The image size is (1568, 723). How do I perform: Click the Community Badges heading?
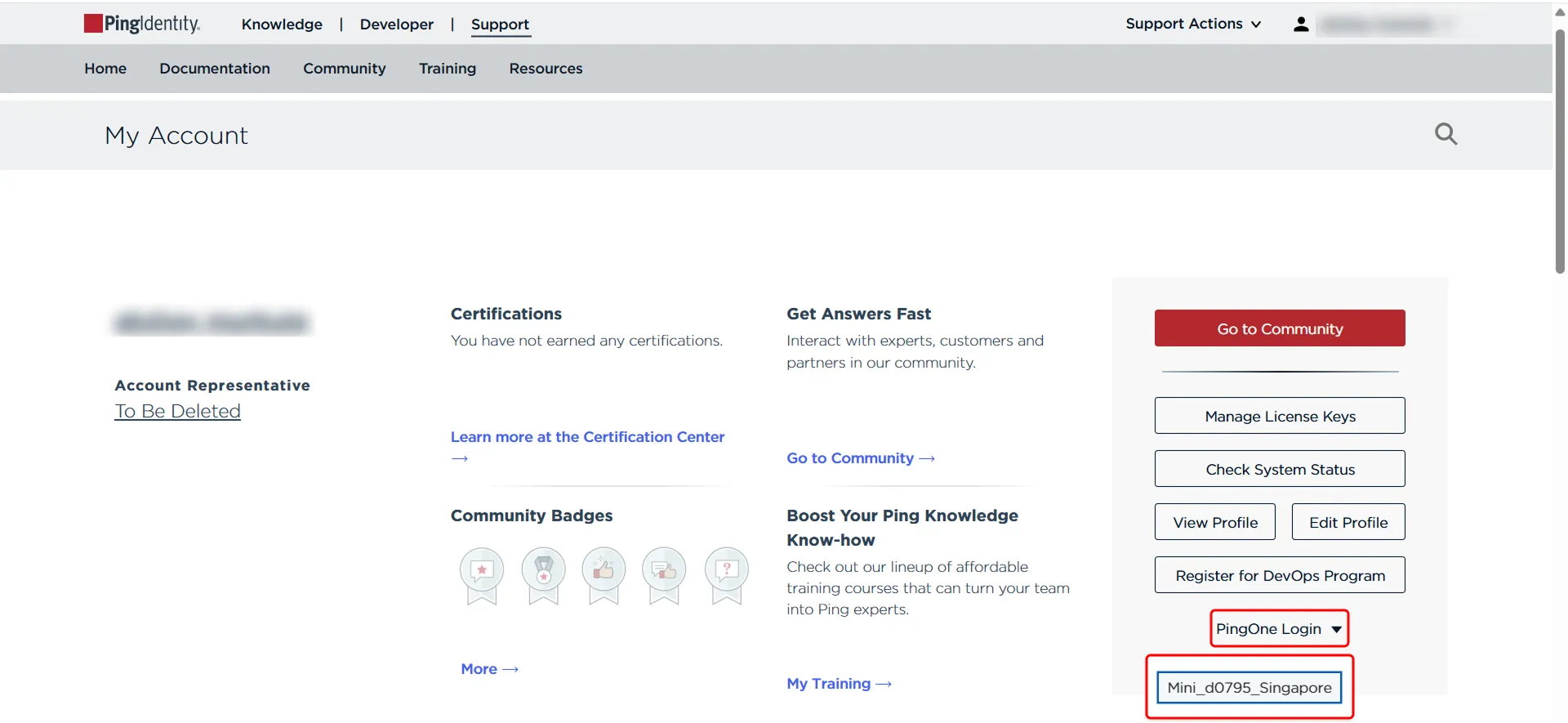point(532,515)
